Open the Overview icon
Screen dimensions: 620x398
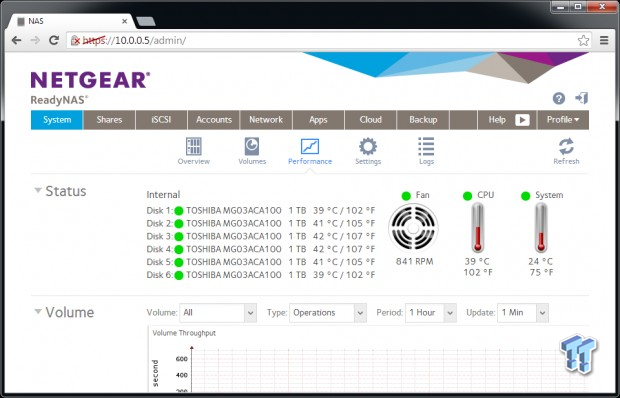click(x=194, y=147)
